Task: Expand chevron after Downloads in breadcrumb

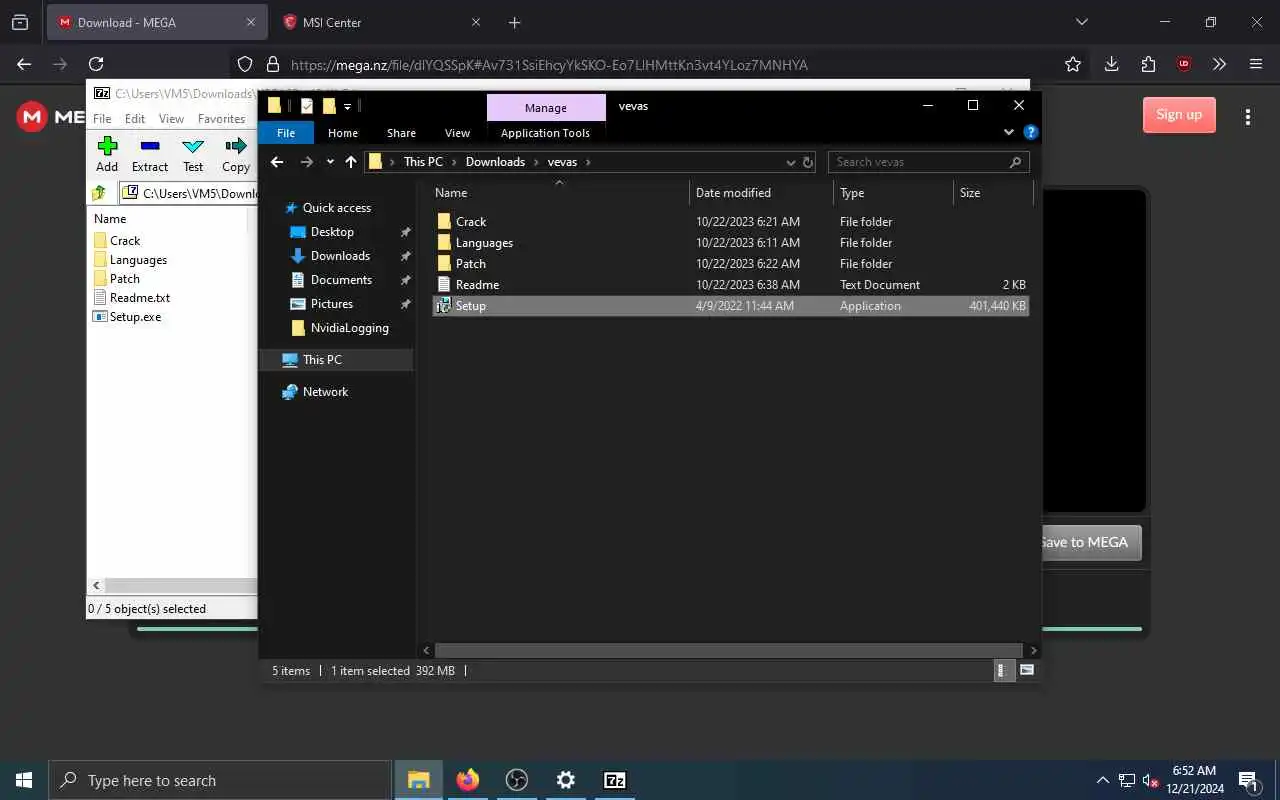Action: (x=537, y=162)
